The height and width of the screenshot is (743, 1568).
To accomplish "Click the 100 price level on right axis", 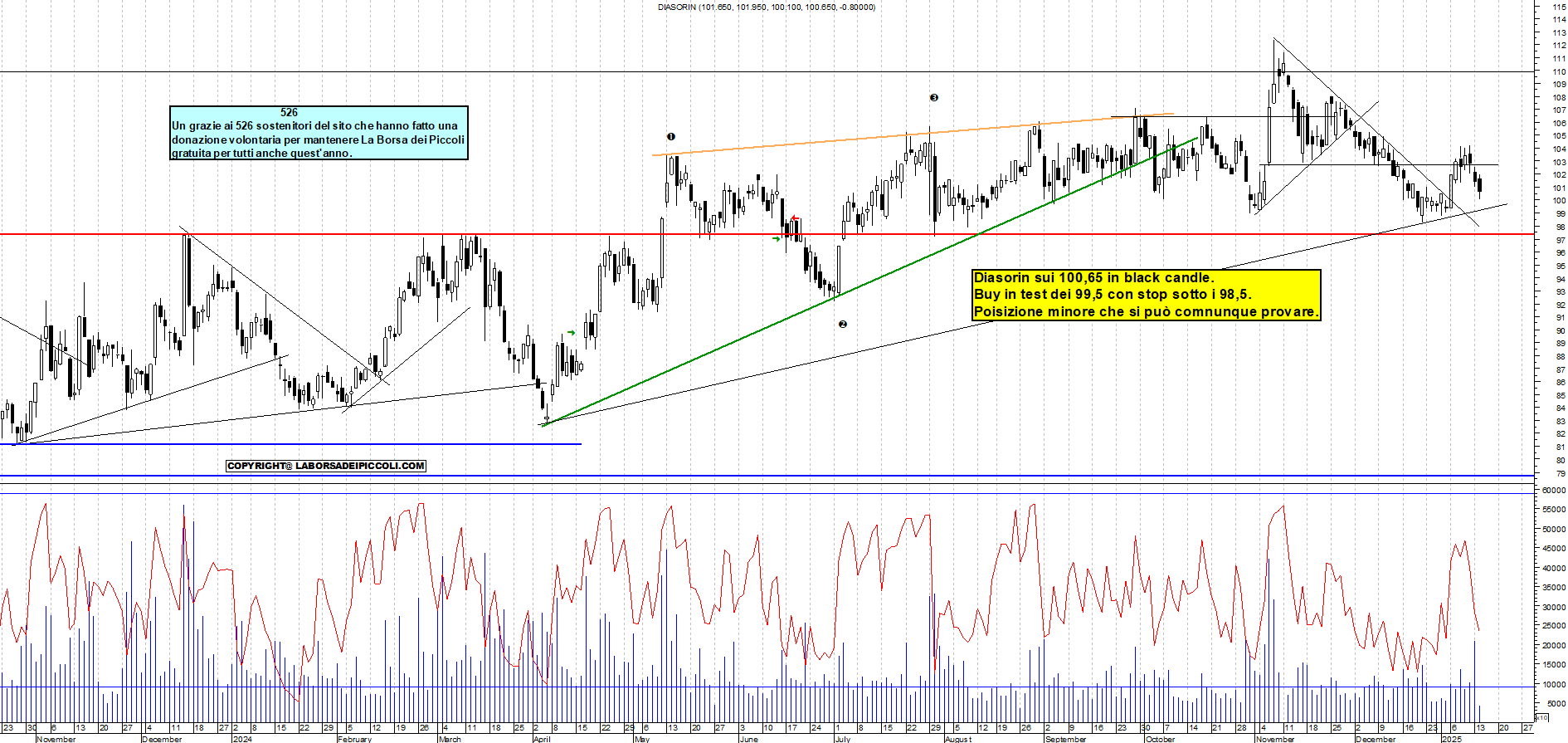I will click(1559, 201).
